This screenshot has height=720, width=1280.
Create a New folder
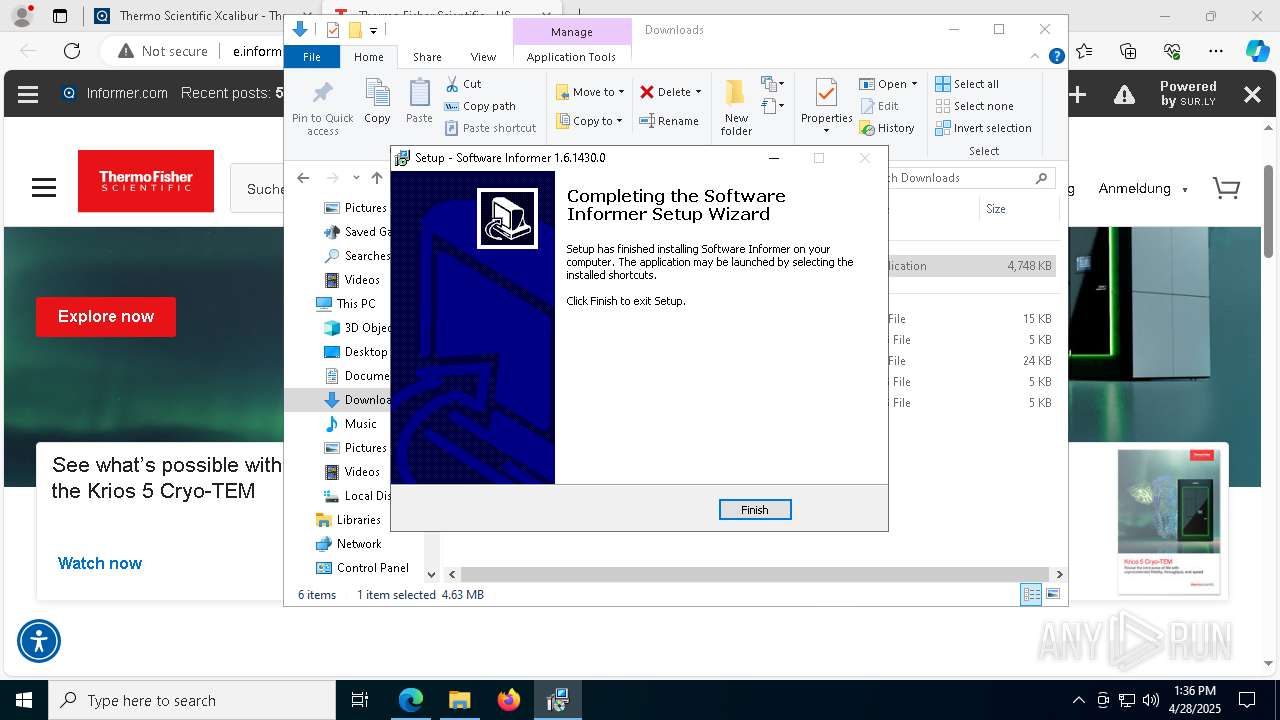(x=736, y=107)
